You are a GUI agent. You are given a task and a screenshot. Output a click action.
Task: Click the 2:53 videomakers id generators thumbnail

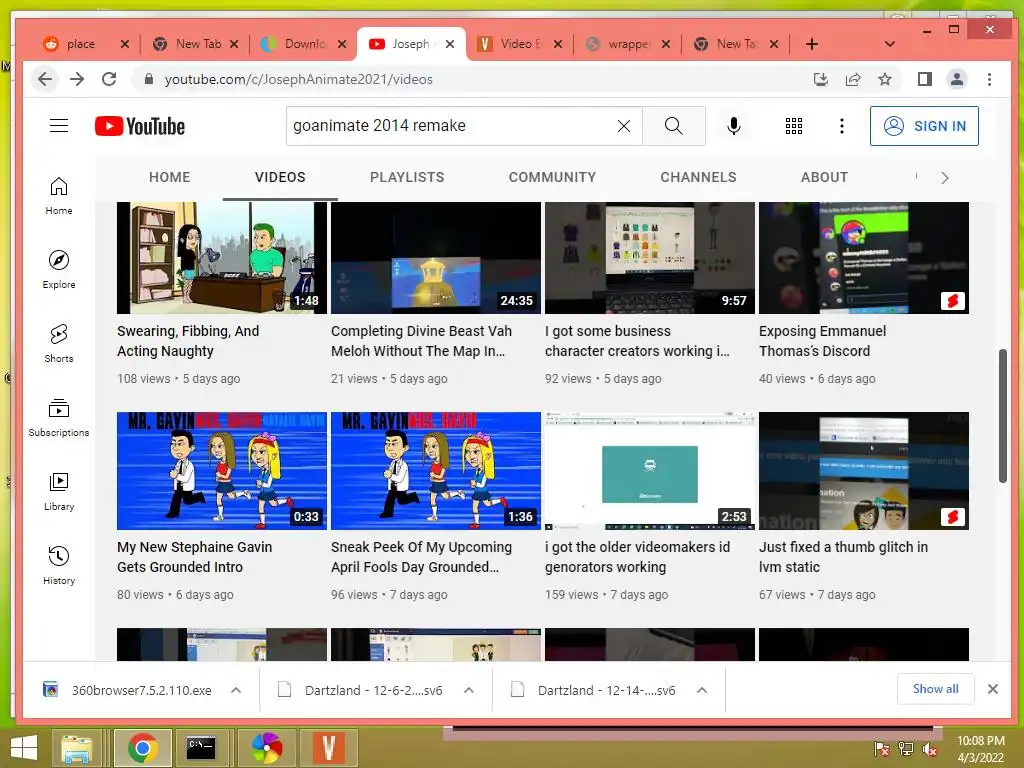[x=650, y=471]
